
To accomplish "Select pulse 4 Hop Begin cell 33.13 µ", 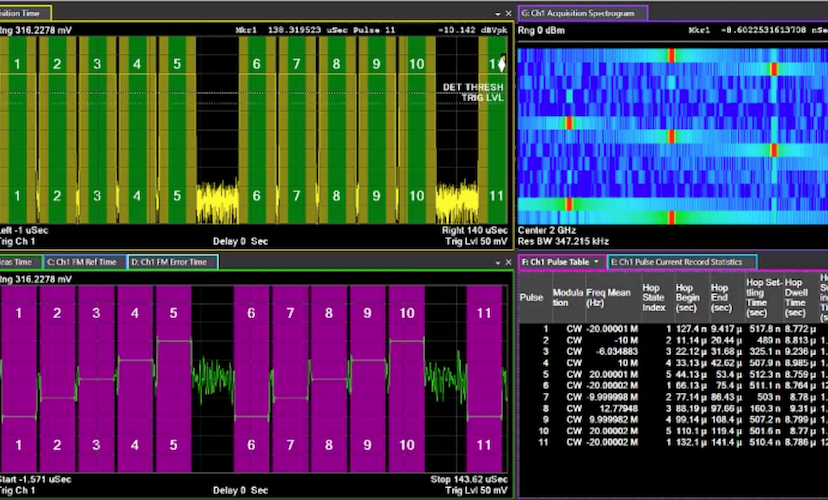I will (691, 363).
